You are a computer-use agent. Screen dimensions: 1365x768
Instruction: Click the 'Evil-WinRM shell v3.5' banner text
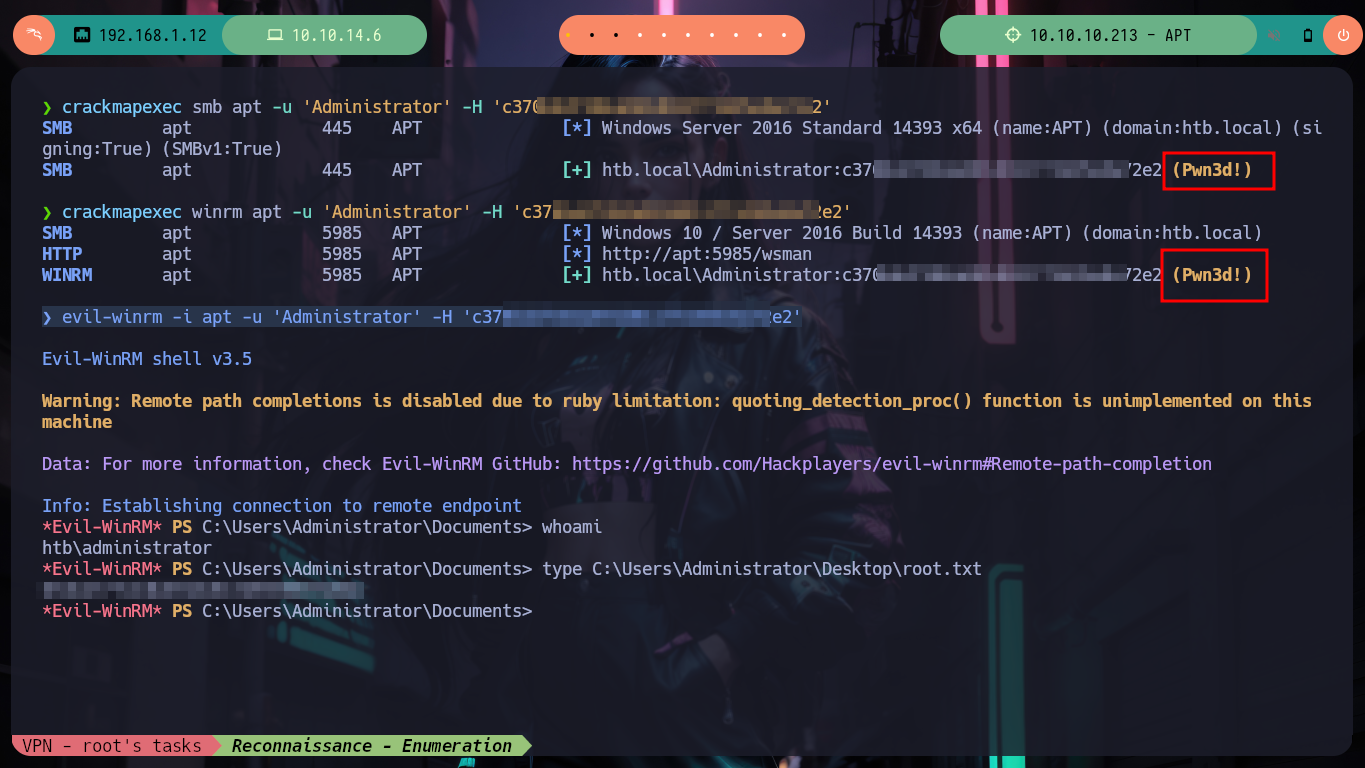click(147, 359)
